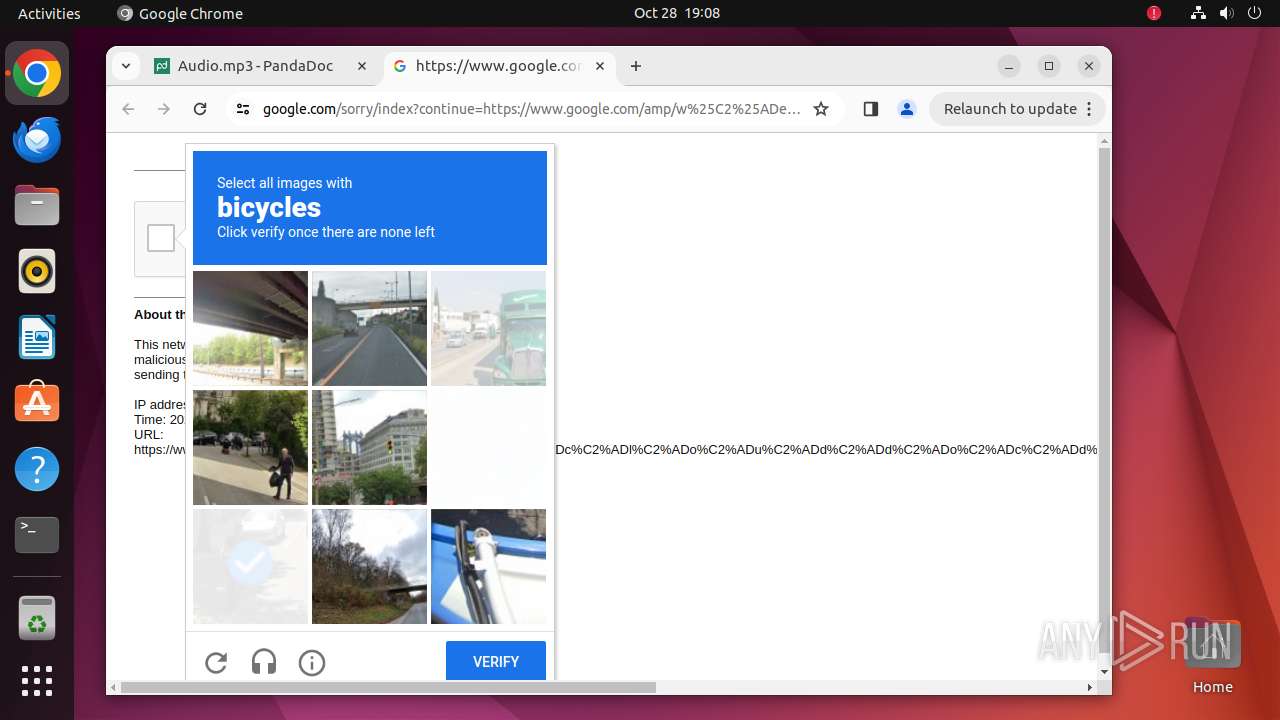This screenshot has width=1280, height=720.
Task: Open the volume speaker icon in top bar
Action: point(1226,13)
